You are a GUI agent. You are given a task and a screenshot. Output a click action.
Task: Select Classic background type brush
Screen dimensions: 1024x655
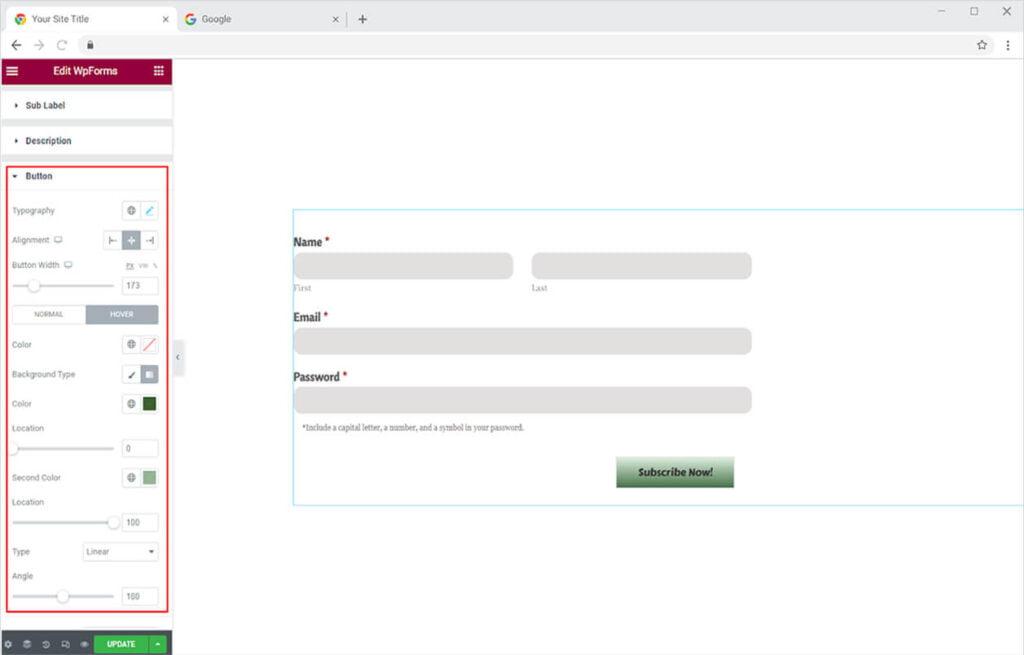[131, 374]
